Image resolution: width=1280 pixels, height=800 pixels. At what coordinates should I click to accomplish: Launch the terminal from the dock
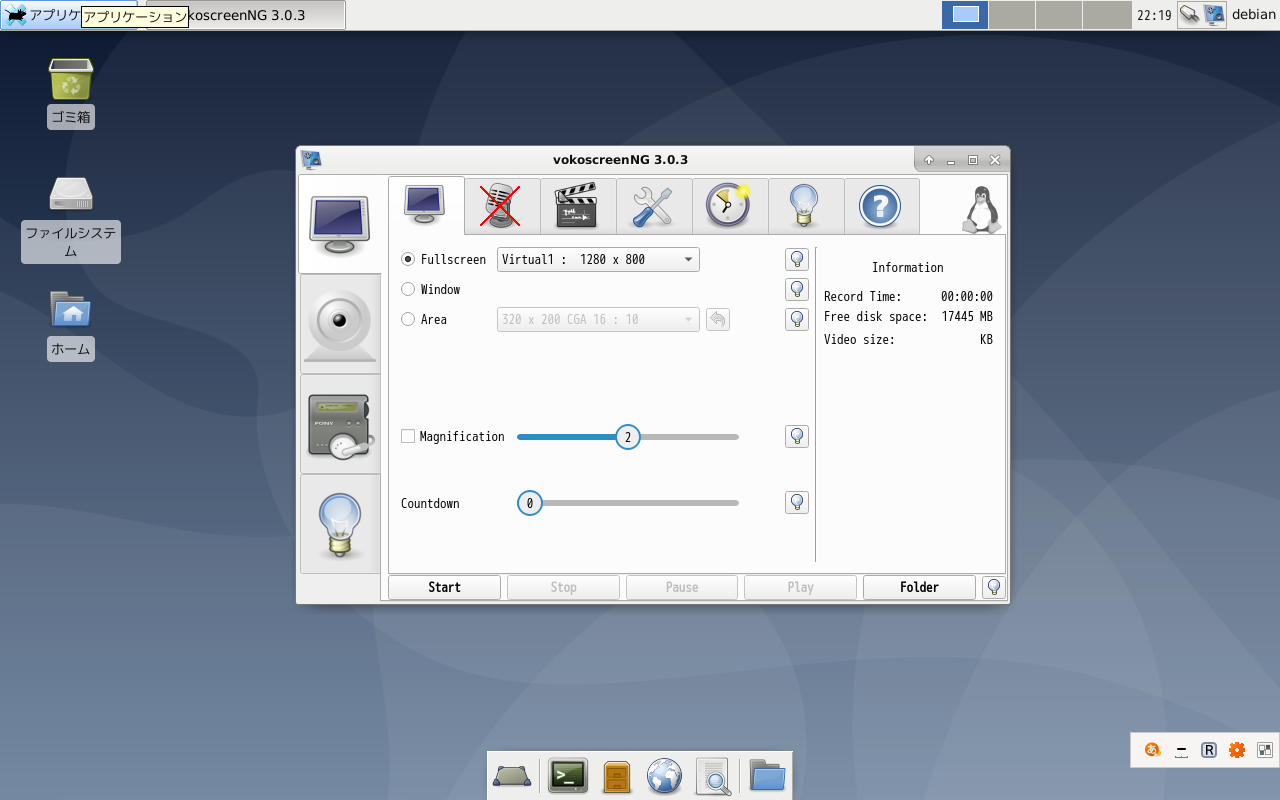[568, 776]
